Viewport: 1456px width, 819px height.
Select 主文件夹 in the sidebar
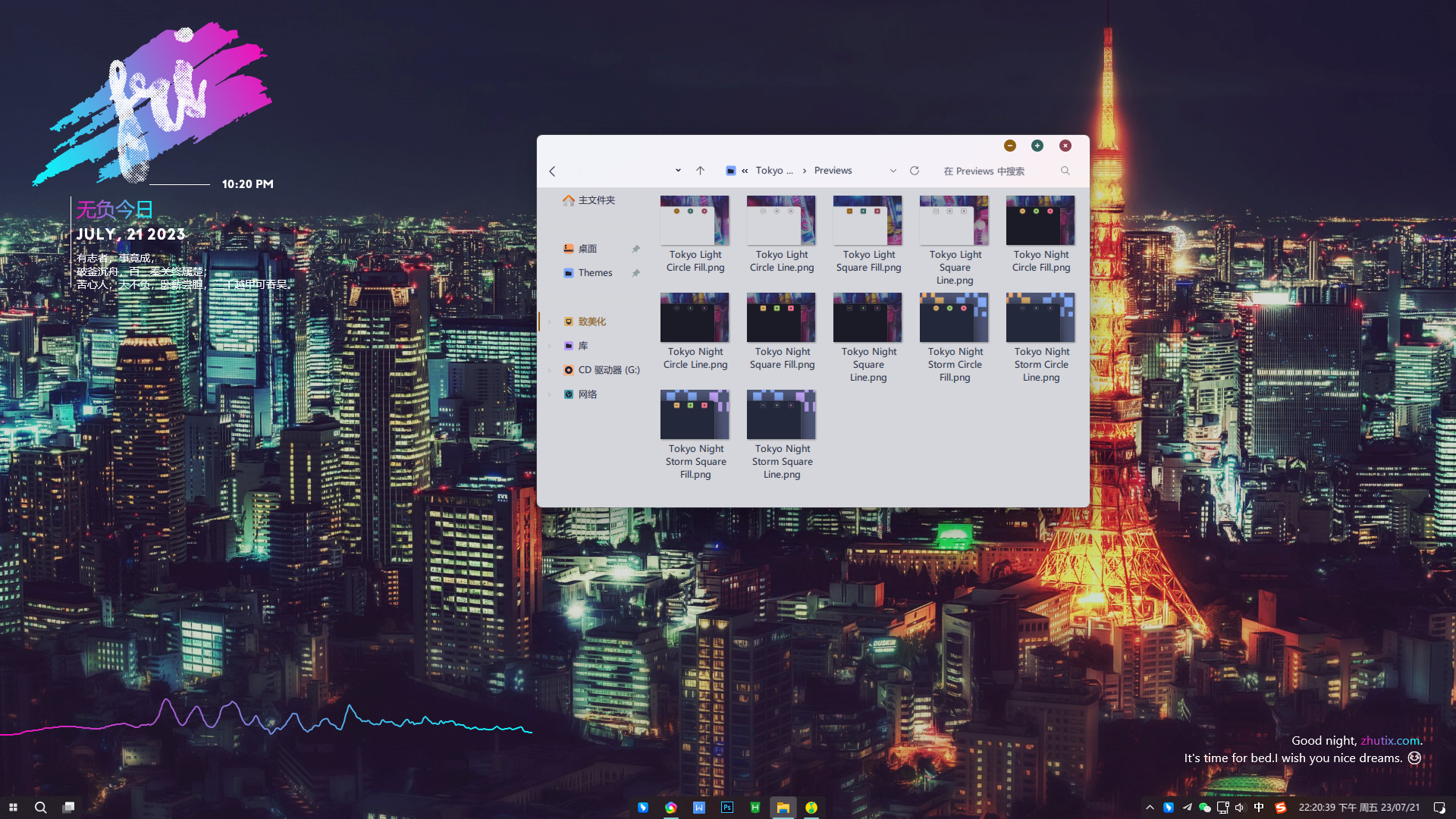click(x=596, y=200)
